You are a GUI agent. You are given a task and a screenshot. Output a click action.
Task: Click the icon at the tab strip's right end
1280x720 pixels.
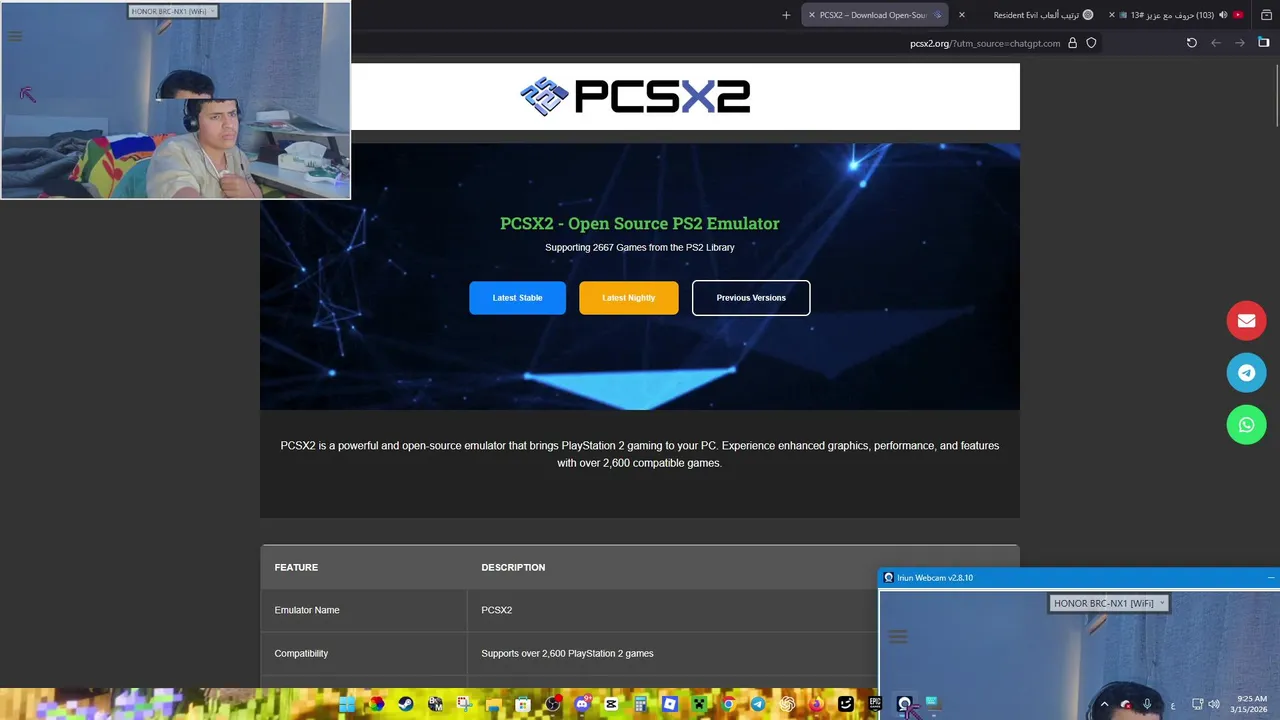pos(1266,15)
